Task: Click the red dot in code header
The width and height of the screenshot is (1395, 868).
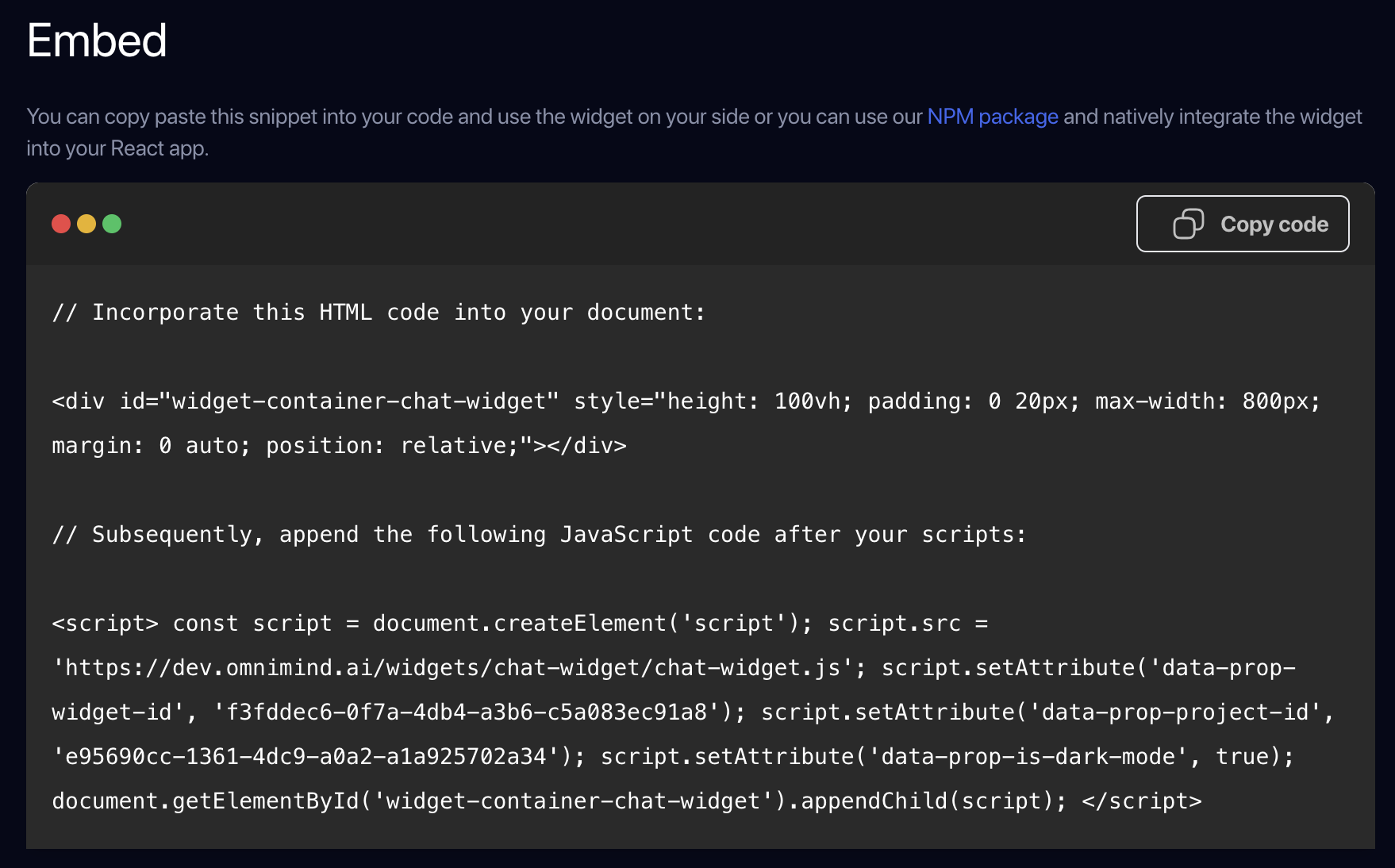Action: 61,224
